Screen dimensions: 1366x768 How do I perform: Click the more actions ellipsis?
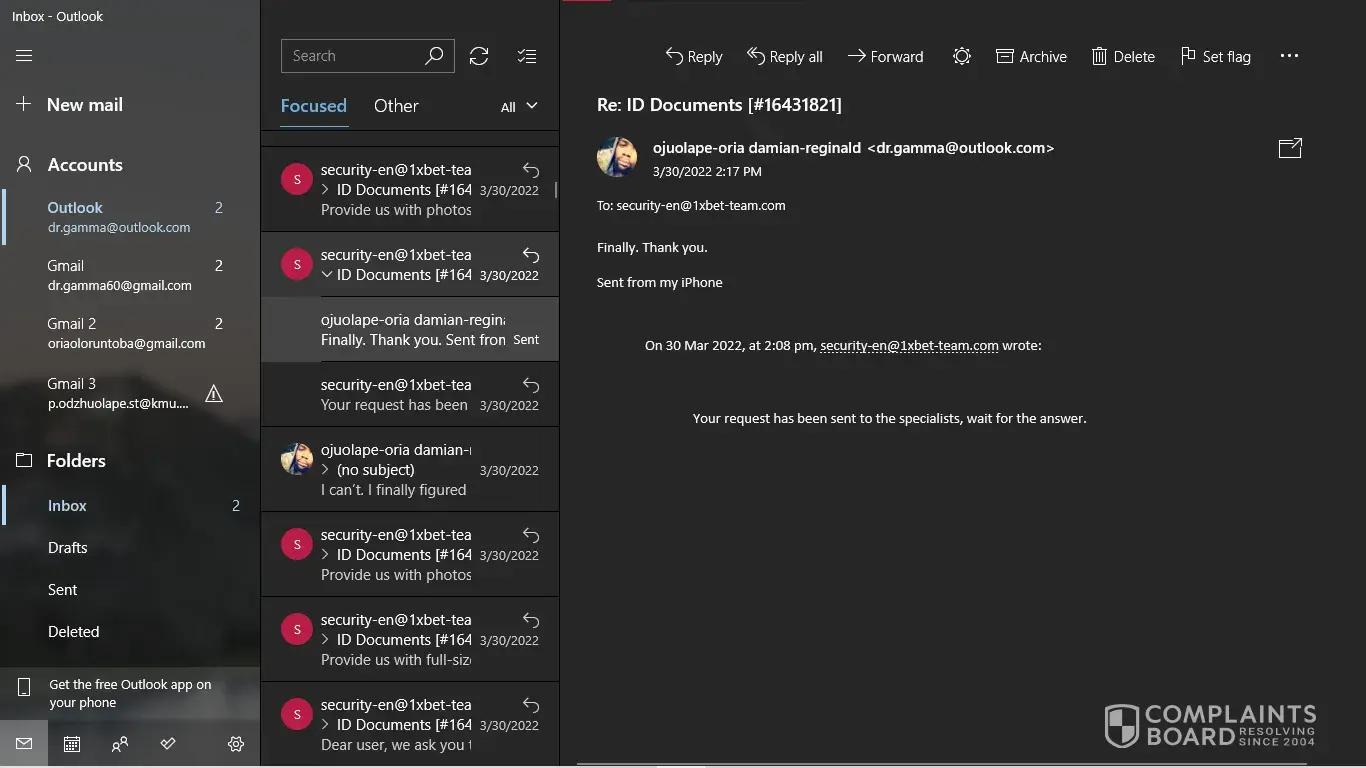click(x=1289, y=57)
